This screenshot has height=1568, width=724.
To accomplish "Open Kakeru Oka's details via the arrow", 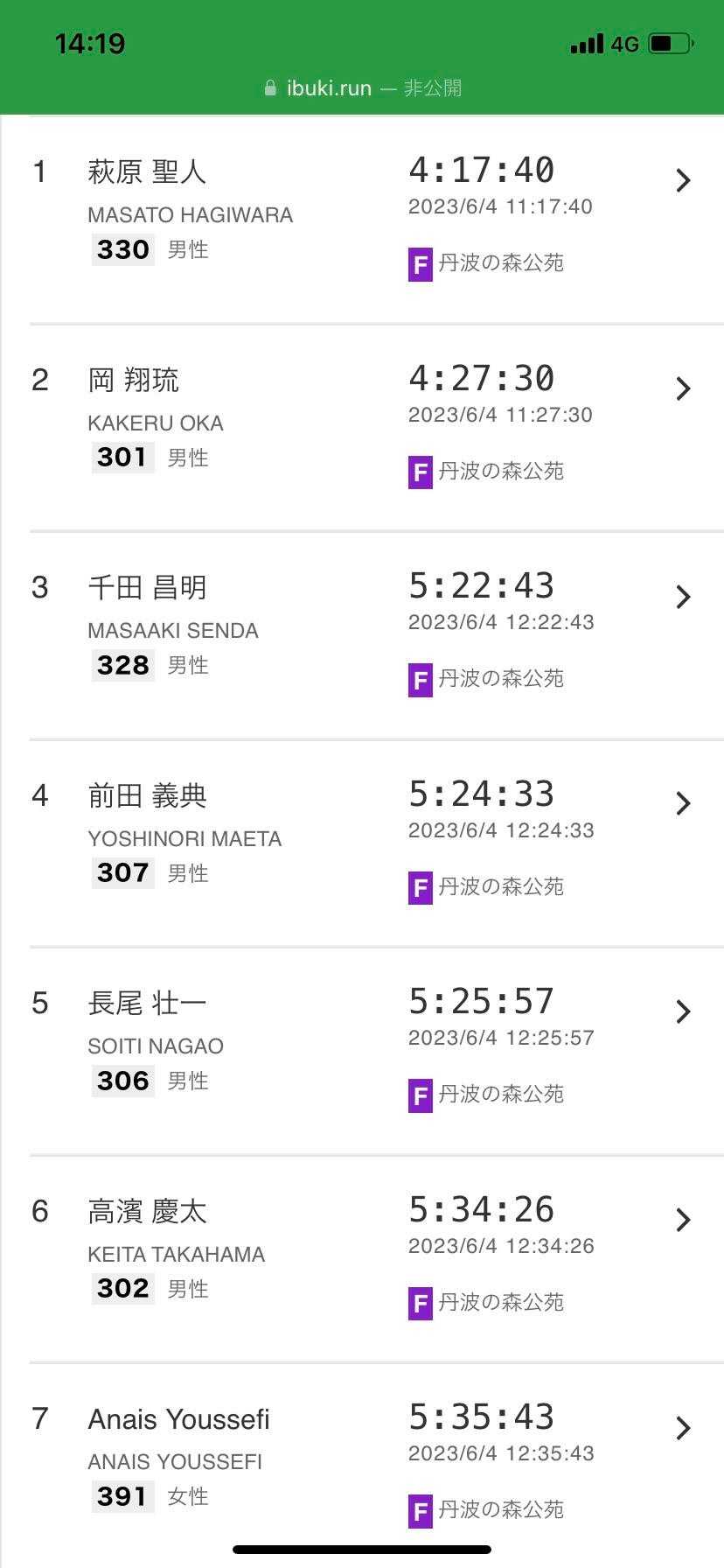I will coord(684,388).
